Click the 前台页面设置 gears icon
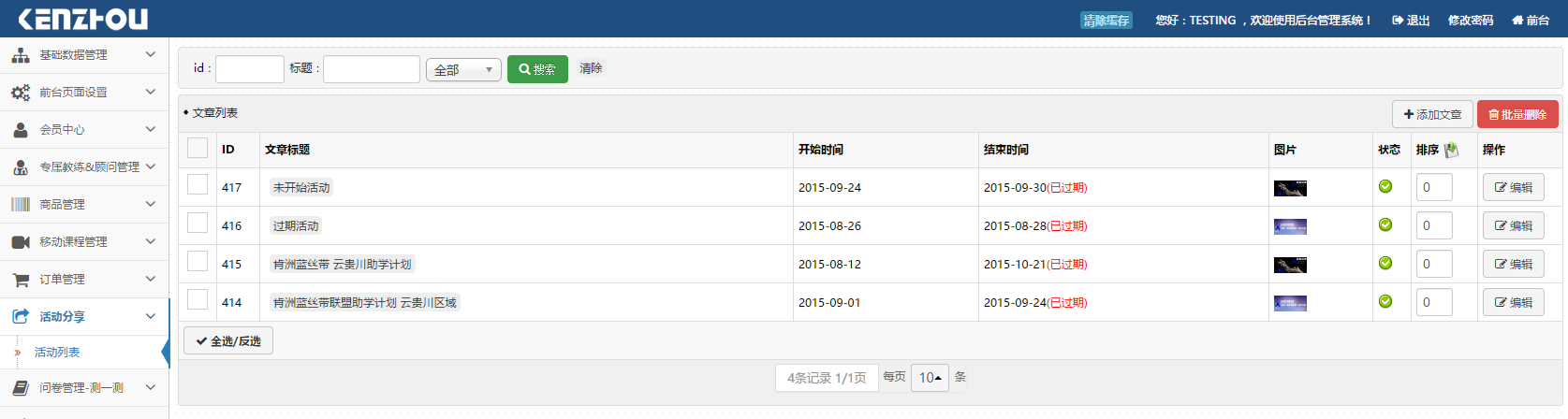The width and height of the screenshot is (1568, 419). 21,93
